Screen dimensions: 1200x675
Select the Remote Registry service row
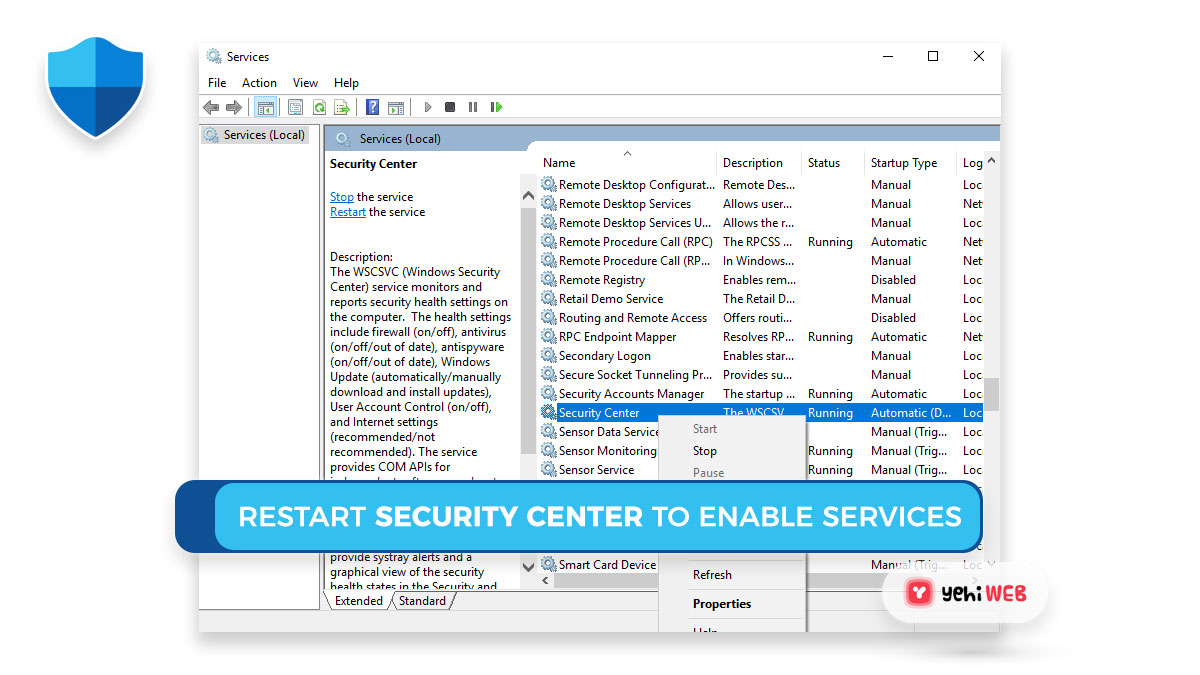[x=604, y=279]
